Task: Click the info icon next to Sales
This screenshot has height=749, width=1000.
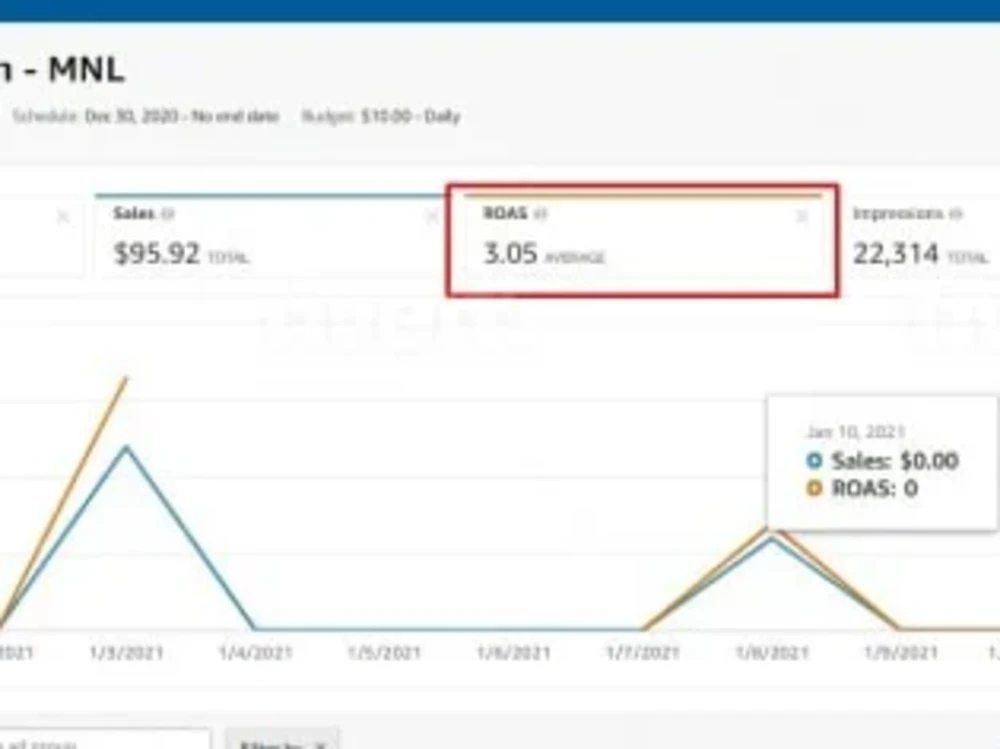Action: 168,214
